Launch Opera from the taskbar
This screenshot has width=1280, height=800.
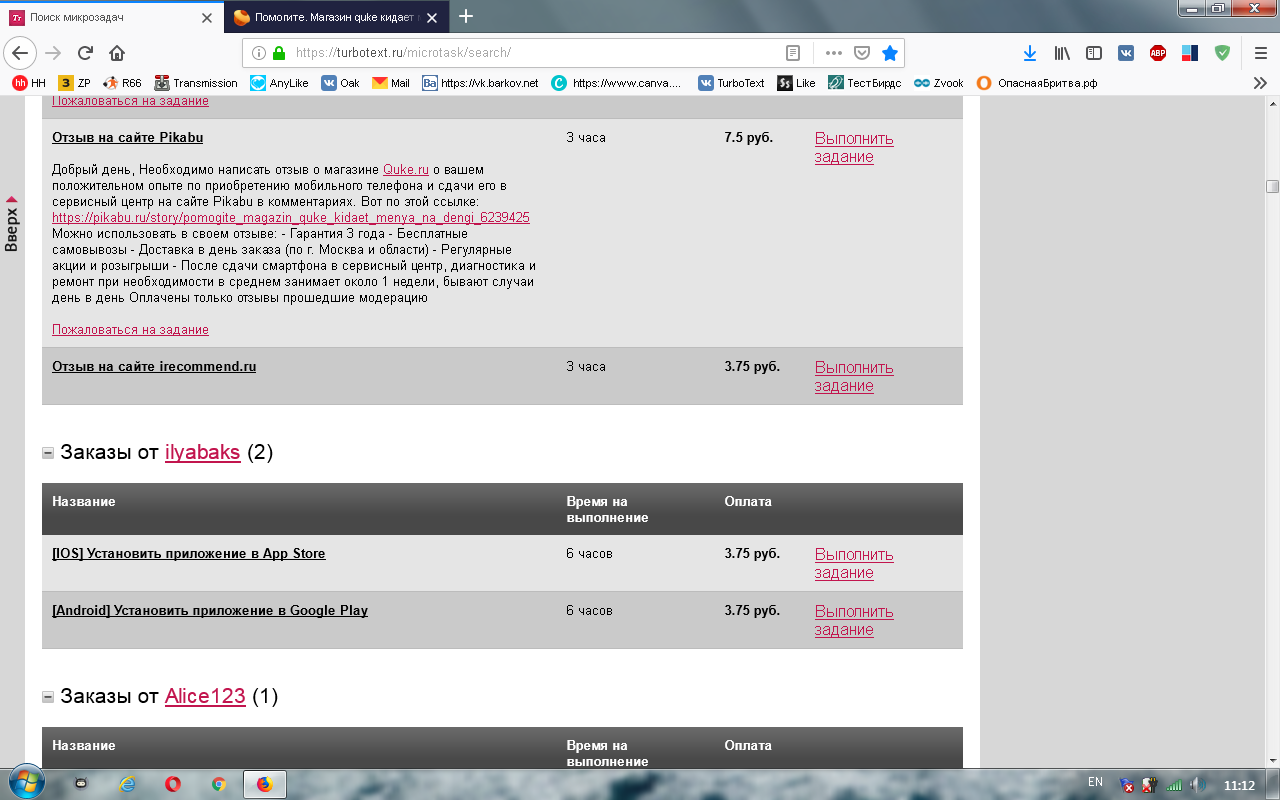point(173,784)
